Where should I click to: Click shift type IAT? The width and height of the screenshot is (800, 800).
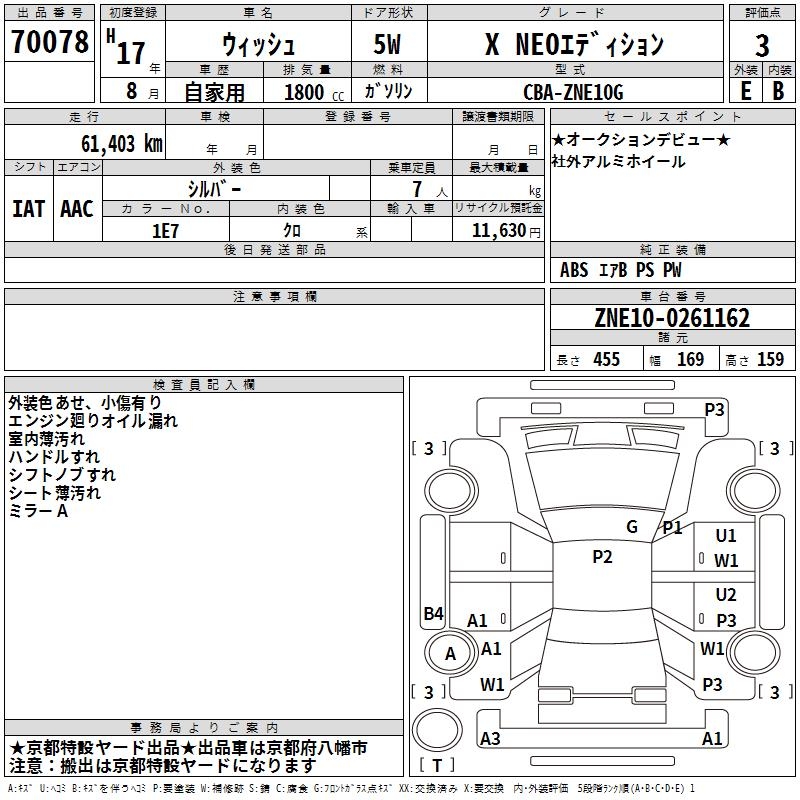point(29,209)
